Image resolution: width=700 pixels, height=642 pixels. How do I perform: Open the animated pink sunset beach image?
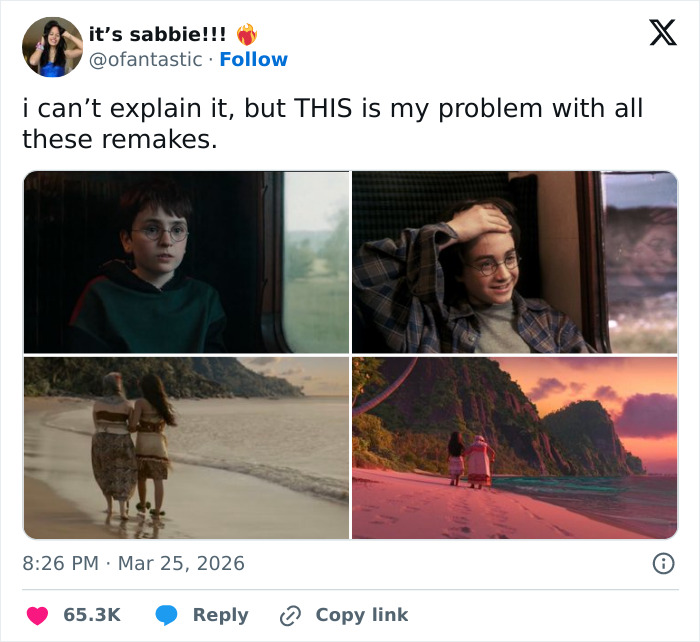[514, 448]
